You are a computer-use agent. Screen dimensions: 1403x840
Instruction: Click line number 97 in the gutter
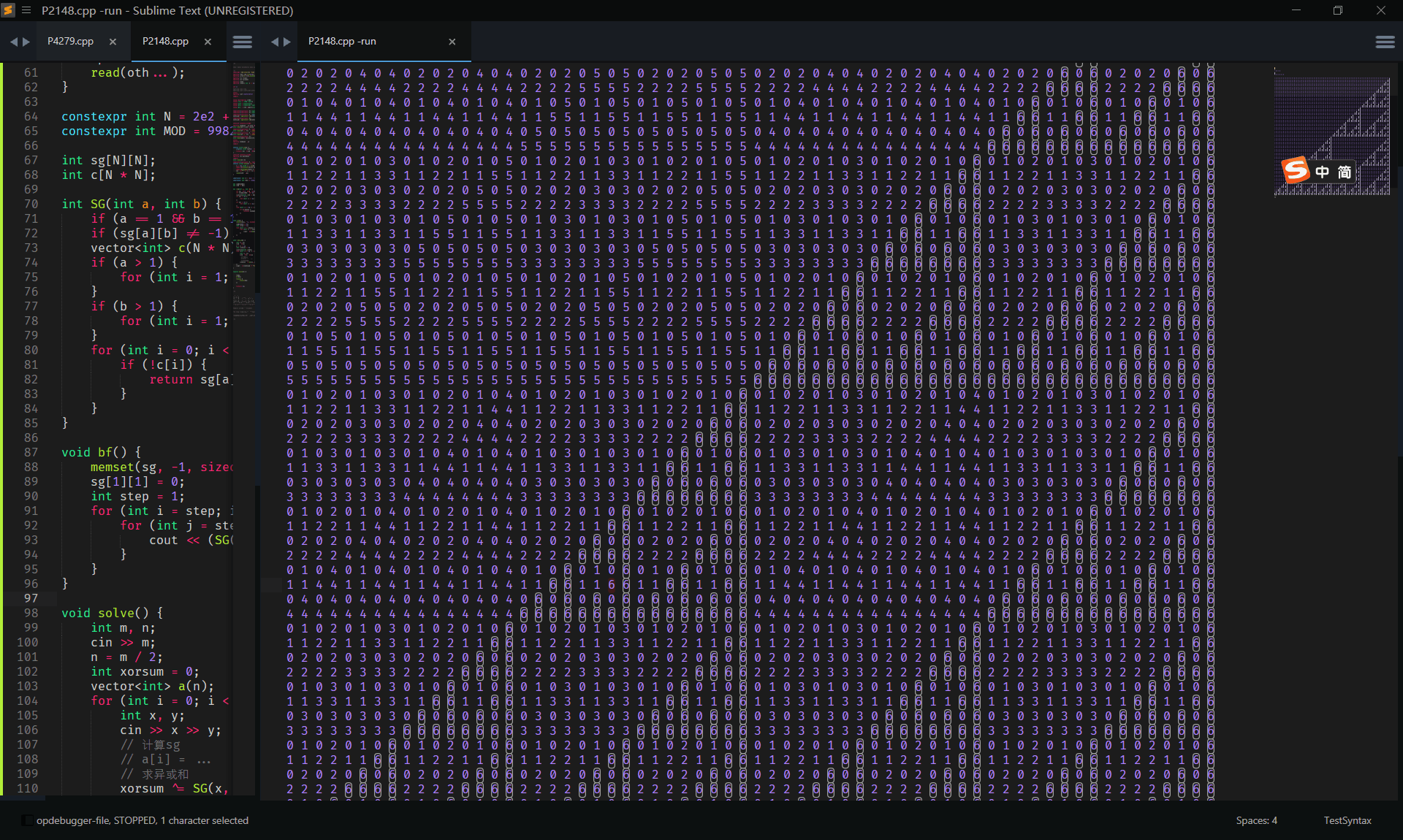pyautogui.click(x=31, y=598)
